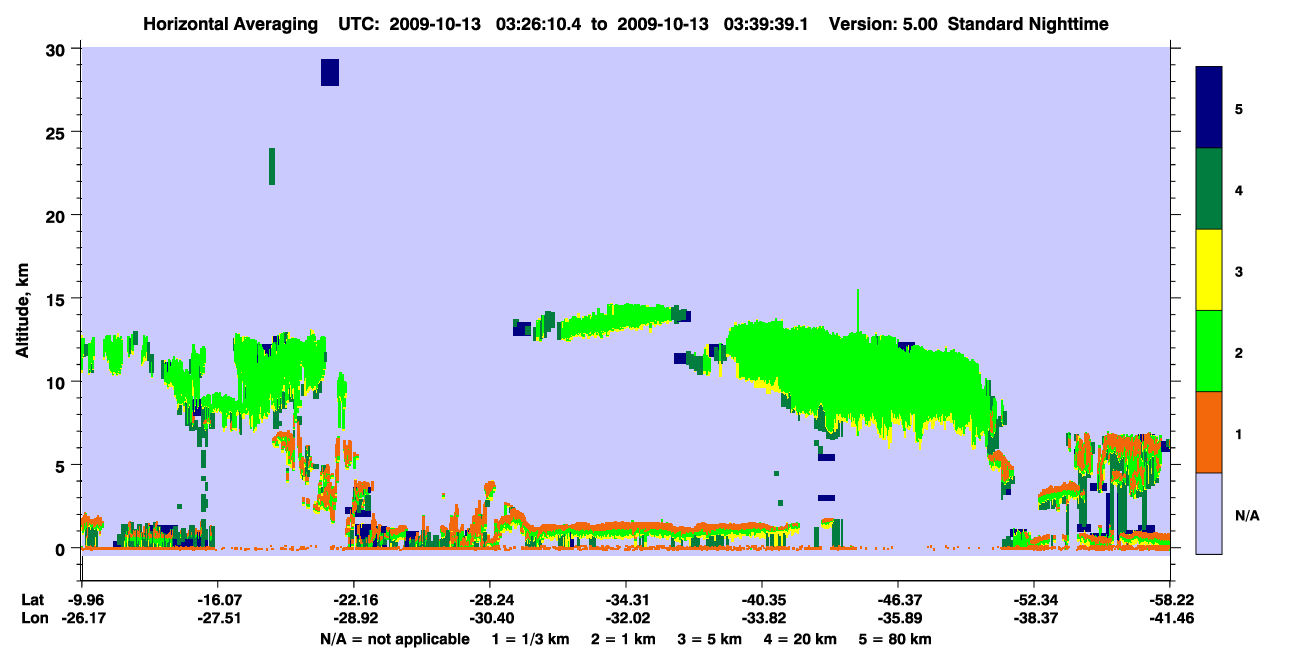The height and width of the screenshot is (667, 1300).
Task: Click the longitude value '-38.37'
Action: [x=1034, y=619]
